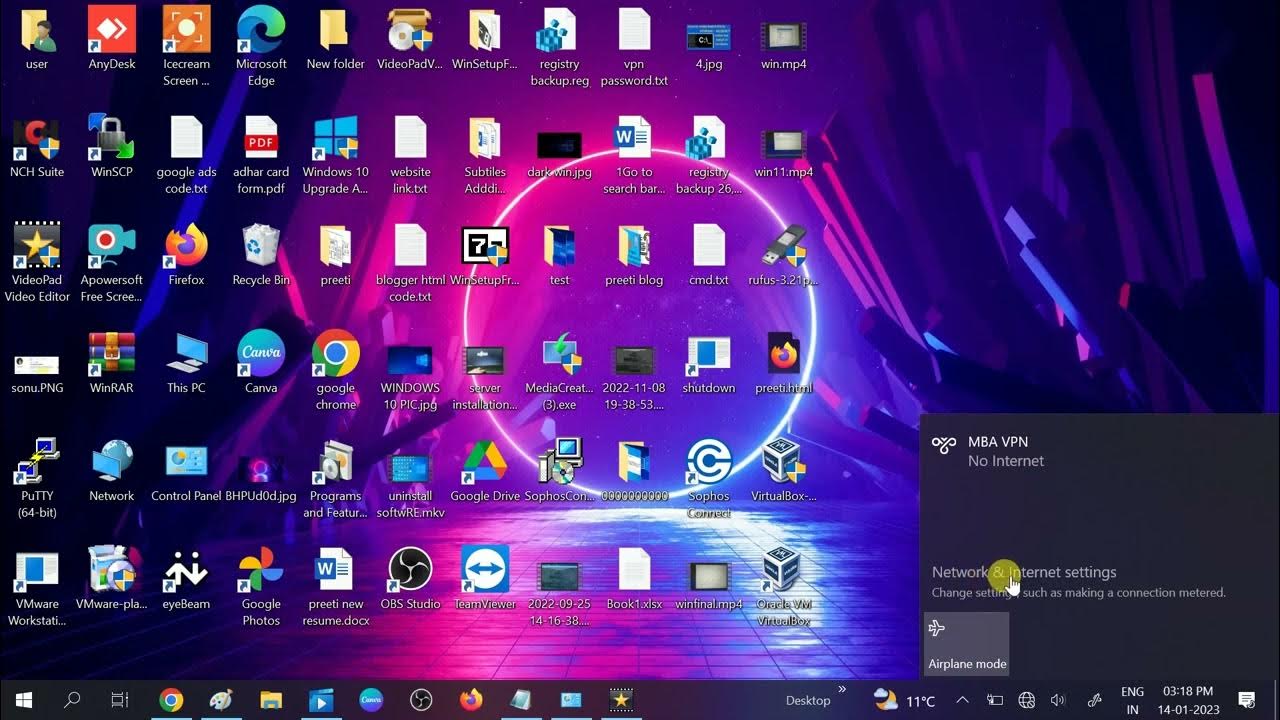The image size is (1280, 720).
Task: Select the Programs and Features shortcut
Action: [336, 478]
